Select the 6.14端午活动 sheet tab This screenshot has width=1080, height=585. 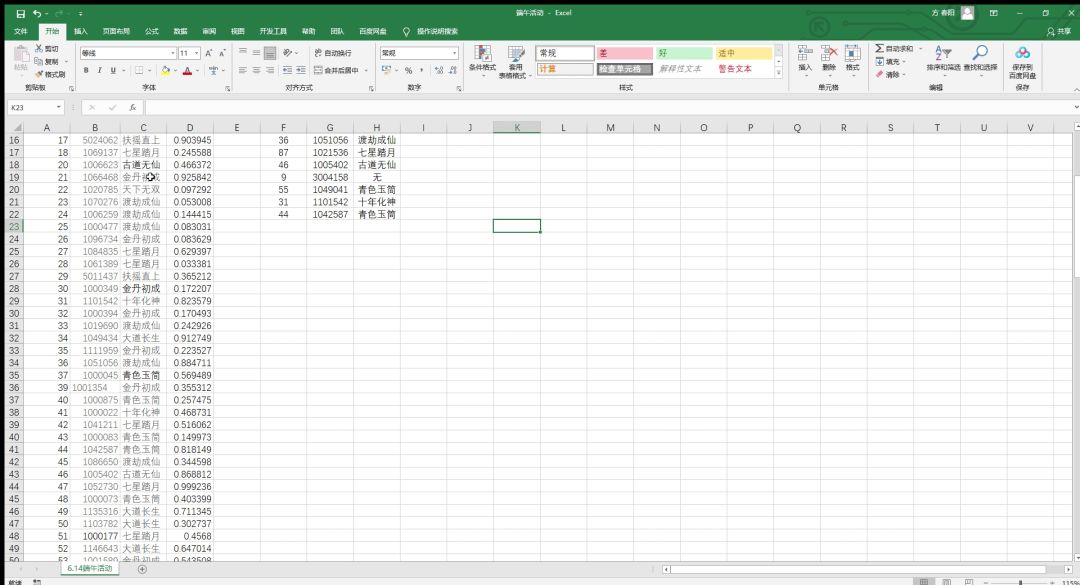click(x=89, y=569)
